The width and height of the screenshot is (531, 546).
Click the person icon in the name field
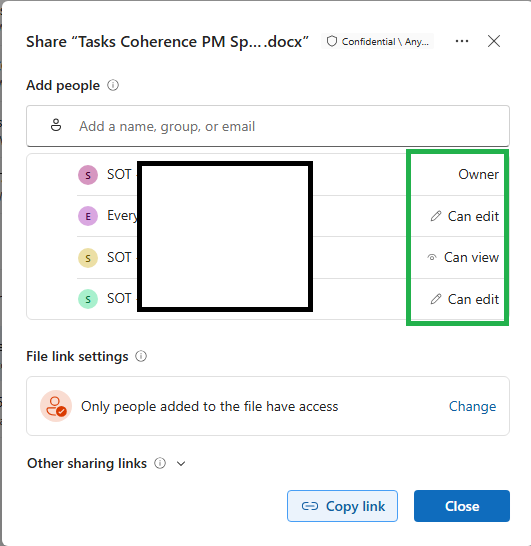(56, 125)
